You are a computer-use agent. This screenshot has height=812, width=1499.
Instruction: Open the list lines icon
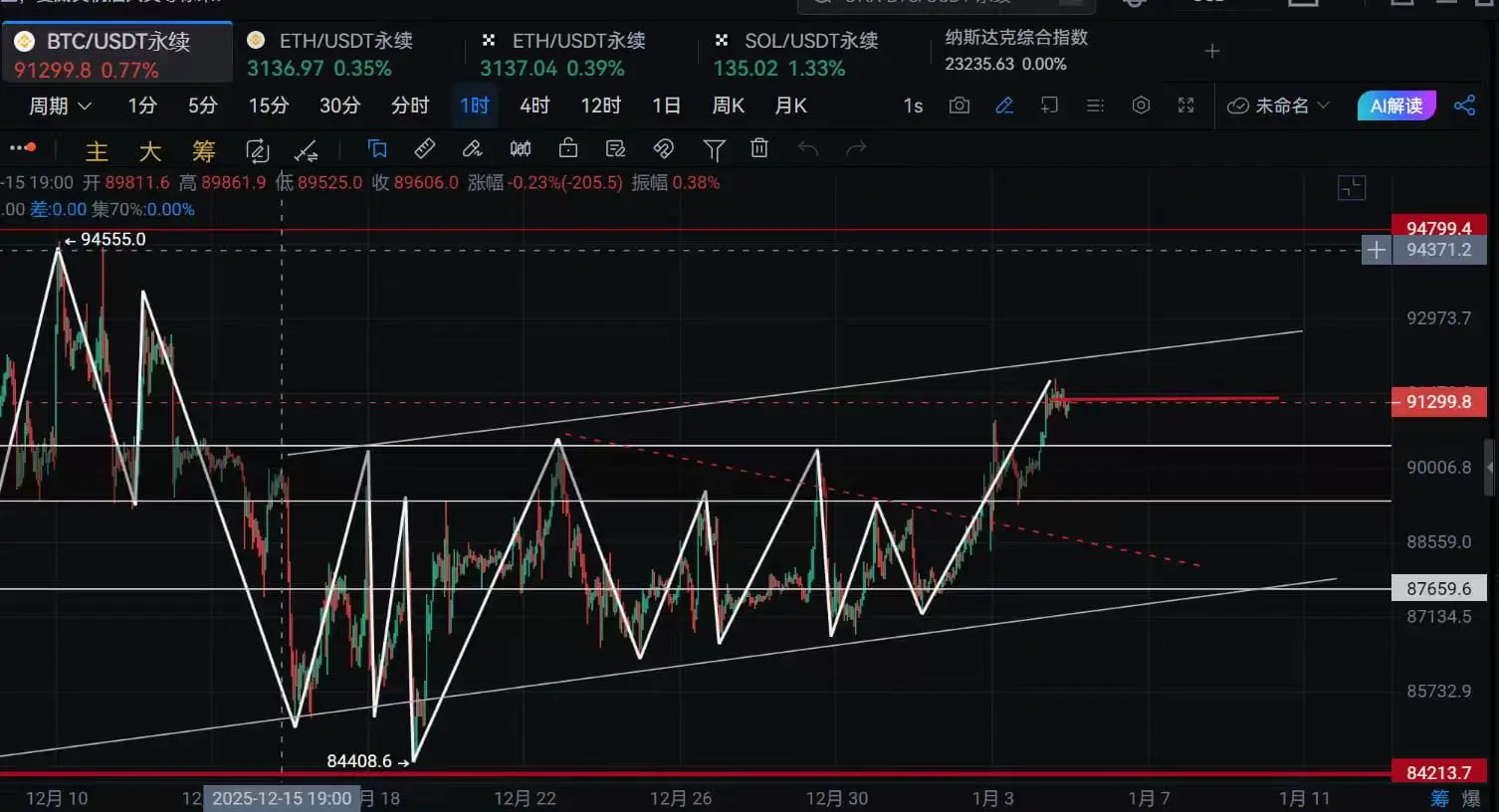pyautogui.click(x=1095, y=105)
